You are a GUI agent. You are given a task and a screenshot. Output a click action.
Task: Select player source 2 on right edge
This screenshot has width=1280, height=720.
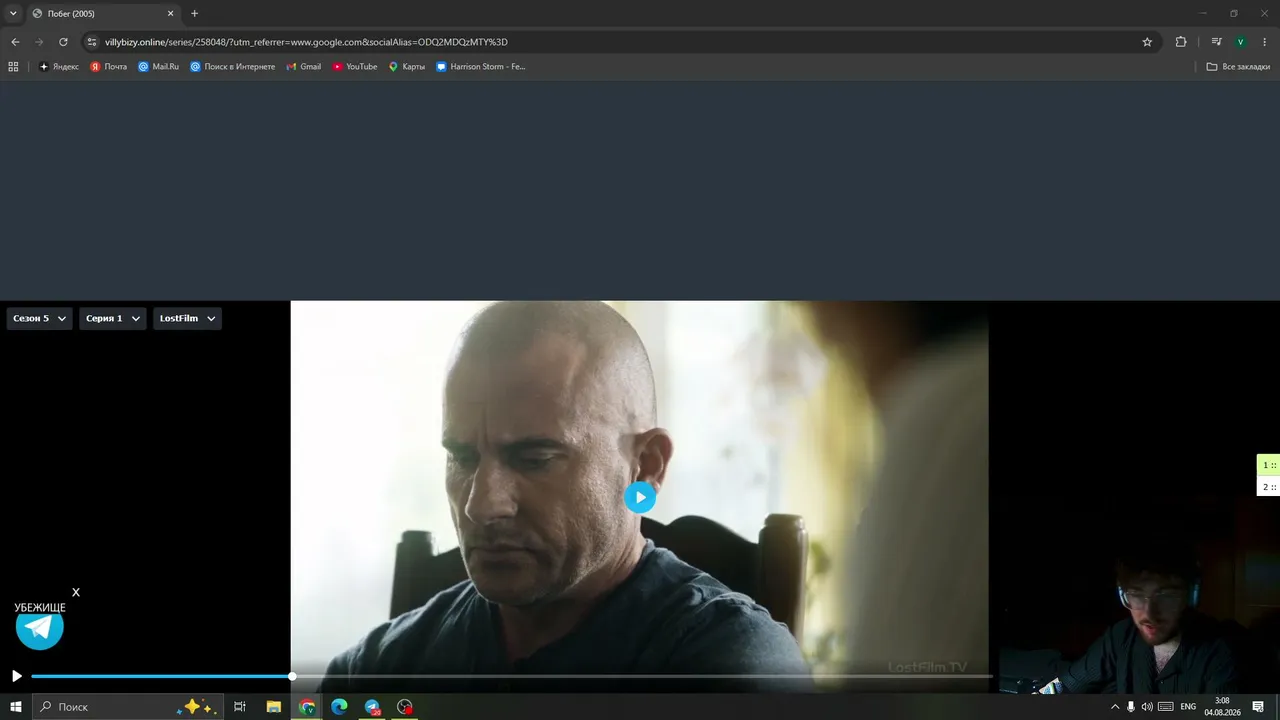tap(1269, 487)
